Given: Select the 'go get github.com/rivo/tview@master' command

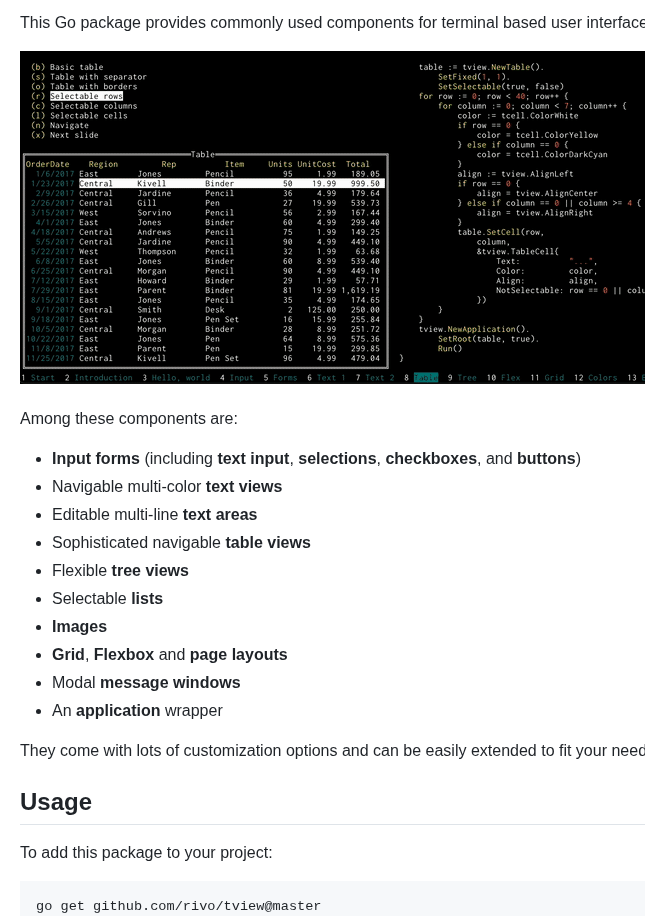Looking at the screenshot, I should tap(178, 906).
